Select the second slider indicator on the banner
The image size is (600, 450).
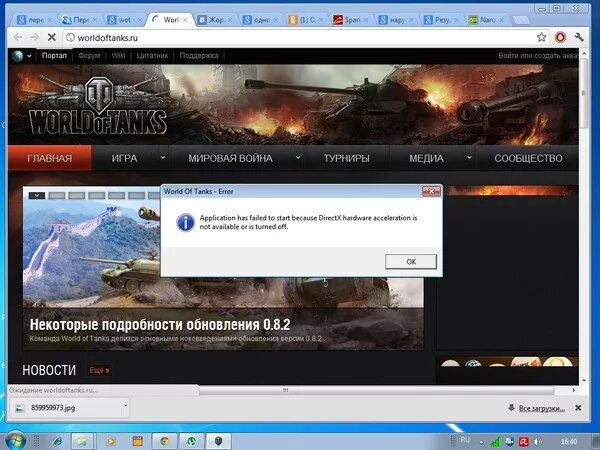pyautogui.click(x=57, y=196)
